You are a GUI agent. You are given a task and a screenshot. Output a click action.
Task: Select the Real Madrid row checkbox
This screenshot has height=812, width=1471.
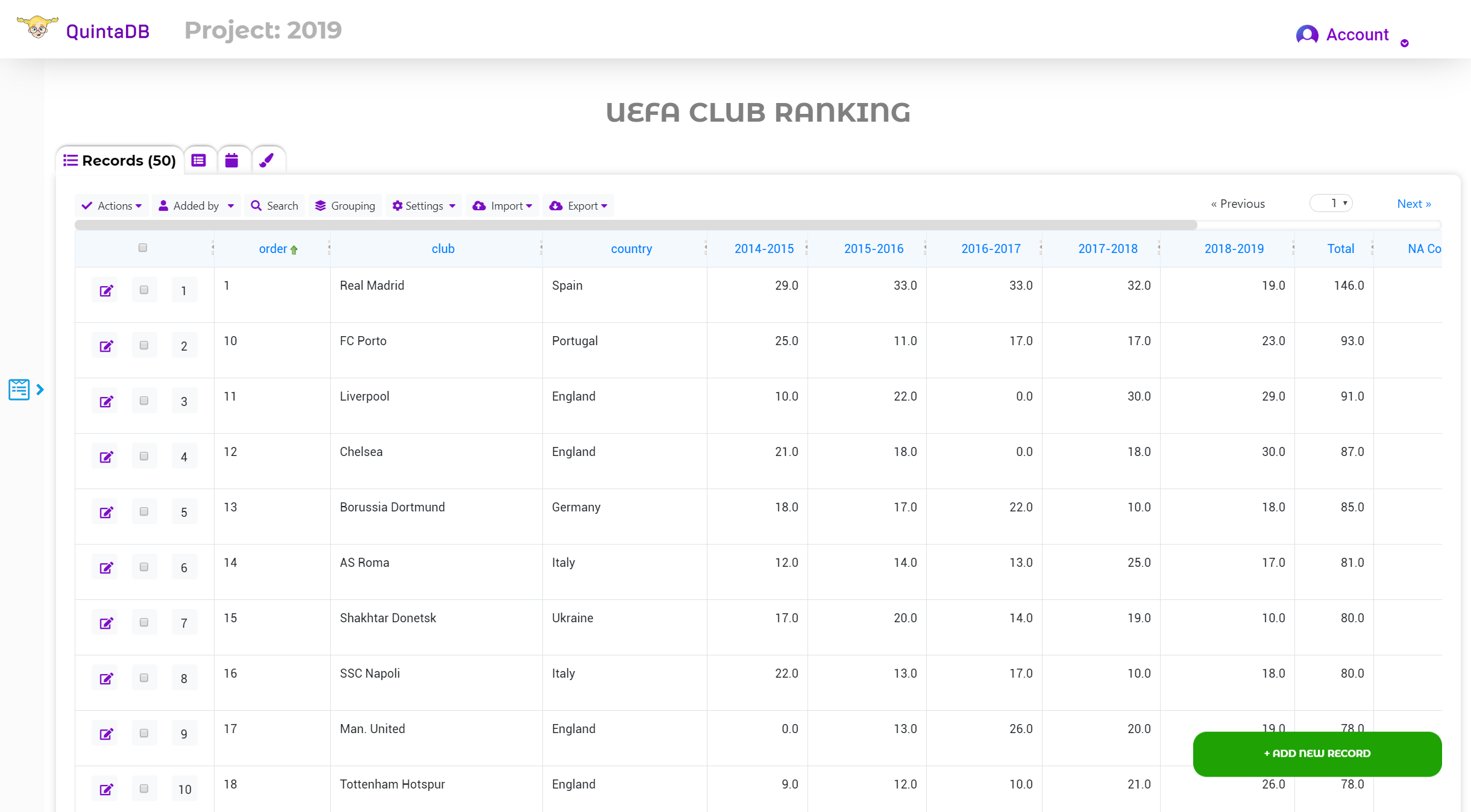[x=144, y=290]
